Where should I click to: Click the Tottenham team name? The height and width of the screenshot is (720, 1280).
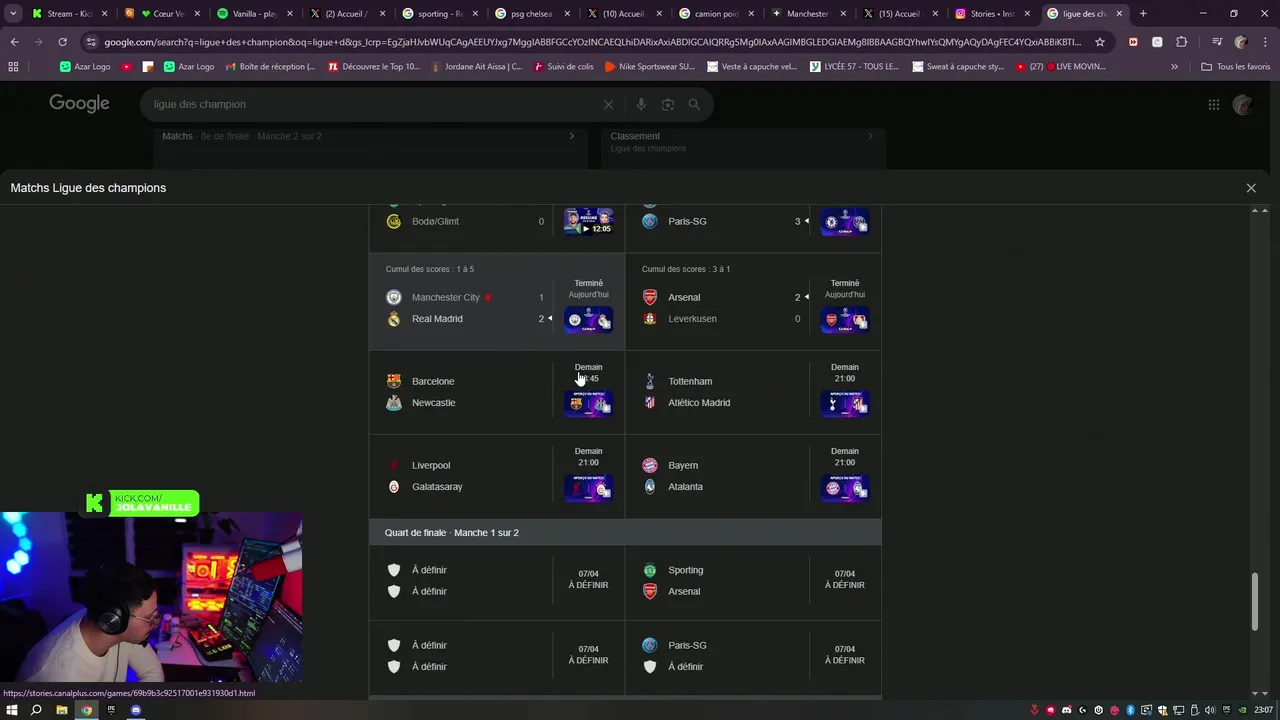click(x=690, y=381)
